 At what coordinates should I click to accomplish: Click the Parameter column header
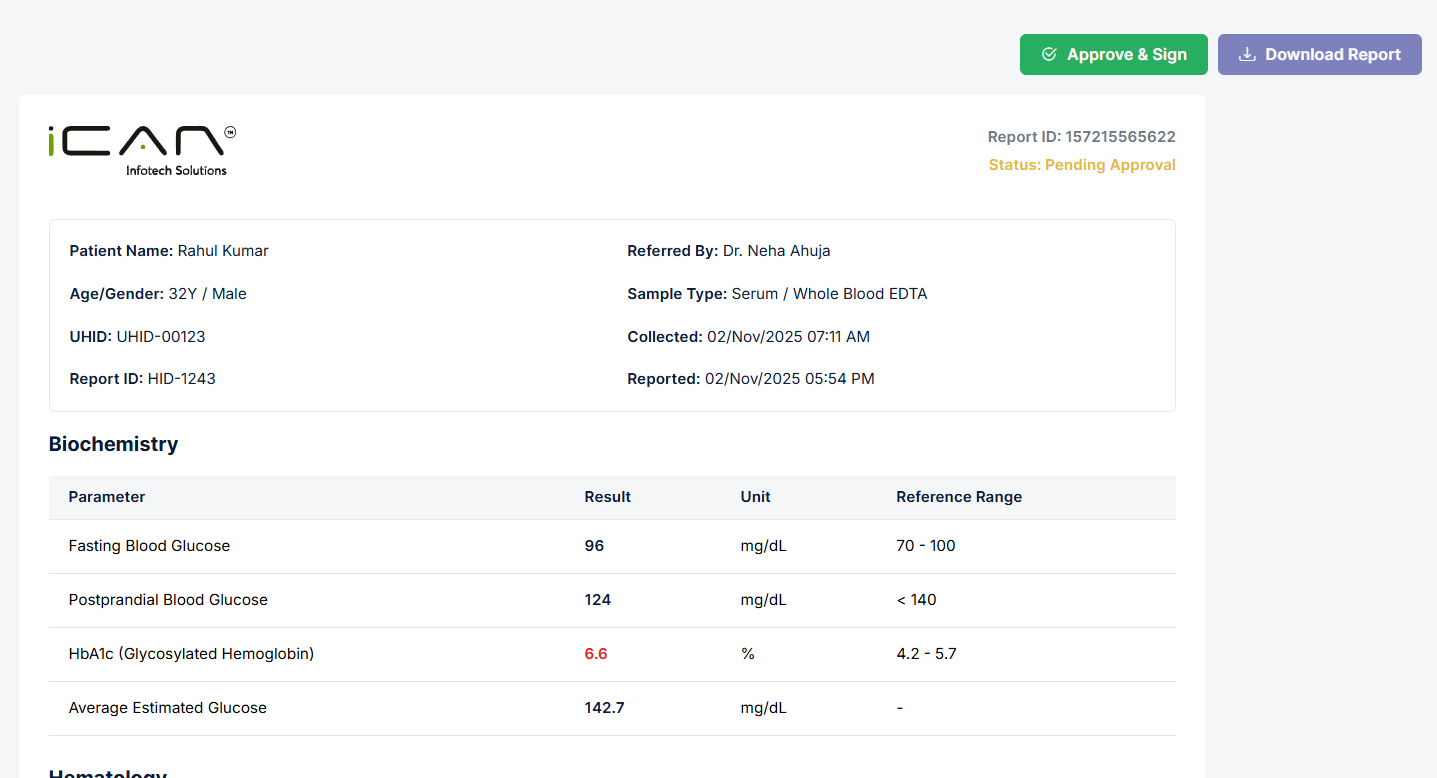pos(107,497)
